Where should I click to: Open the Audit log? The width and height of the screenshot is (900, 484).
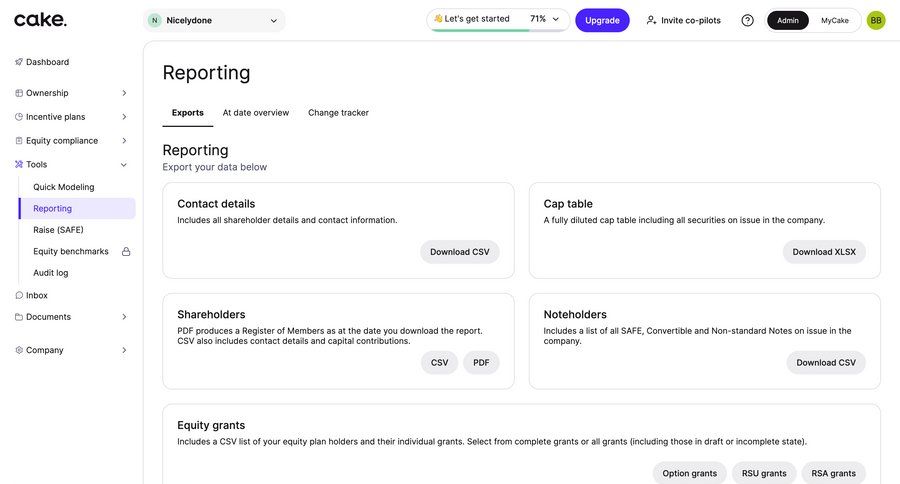coord(51,273)
